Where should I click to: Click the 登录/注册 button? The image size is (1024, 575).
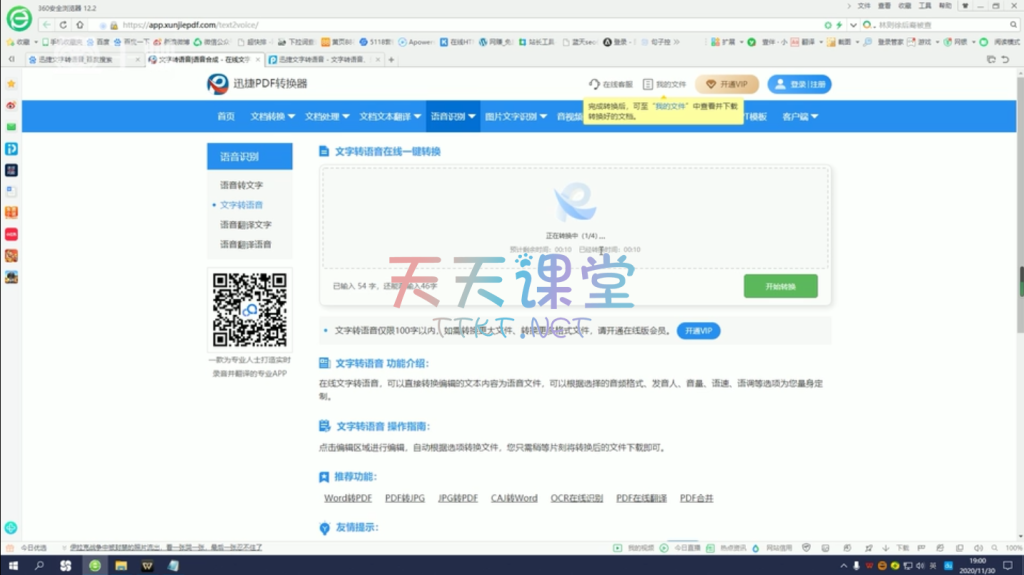[x=799, y=85]
